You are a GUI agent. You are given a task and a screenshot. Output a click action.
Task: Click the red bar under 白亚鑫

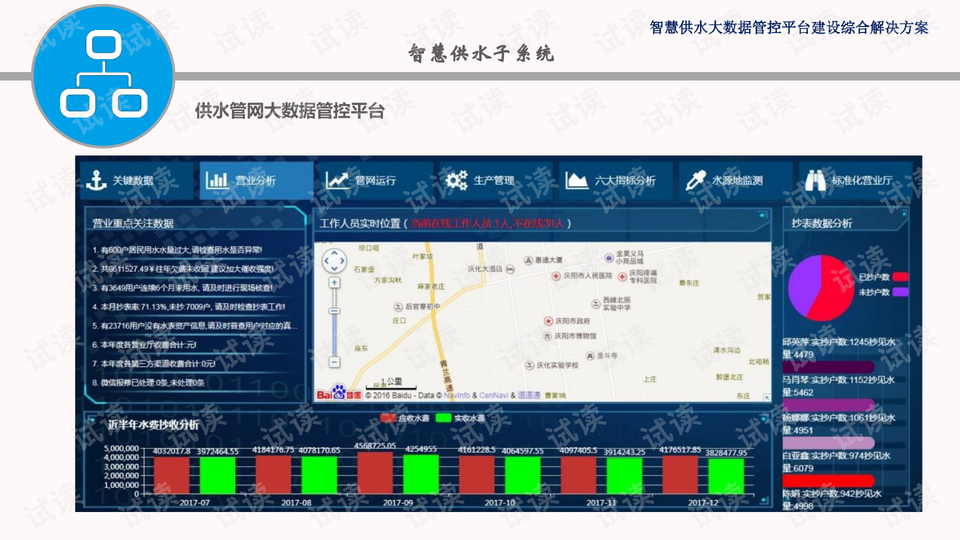(x=828, y=481)
